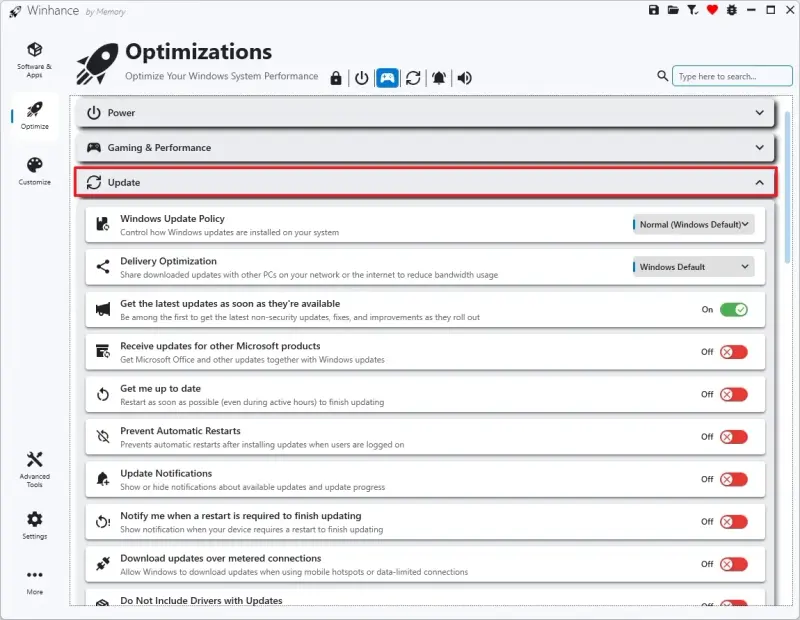Open the Windows Update Policy dropdown
This screenshot has height=620, width=800.
[693, 225]
